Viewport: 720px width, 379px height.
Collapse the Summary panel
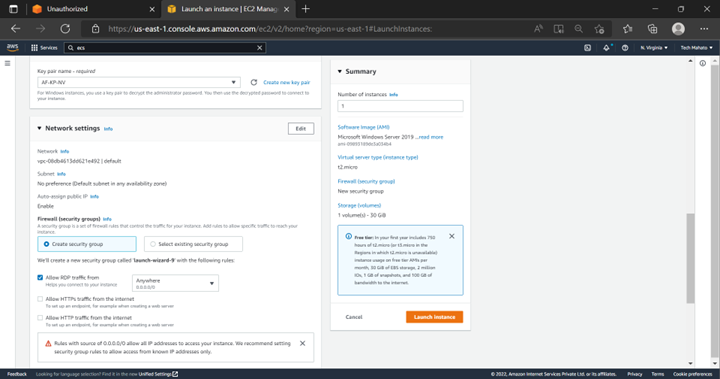point(340,71)
